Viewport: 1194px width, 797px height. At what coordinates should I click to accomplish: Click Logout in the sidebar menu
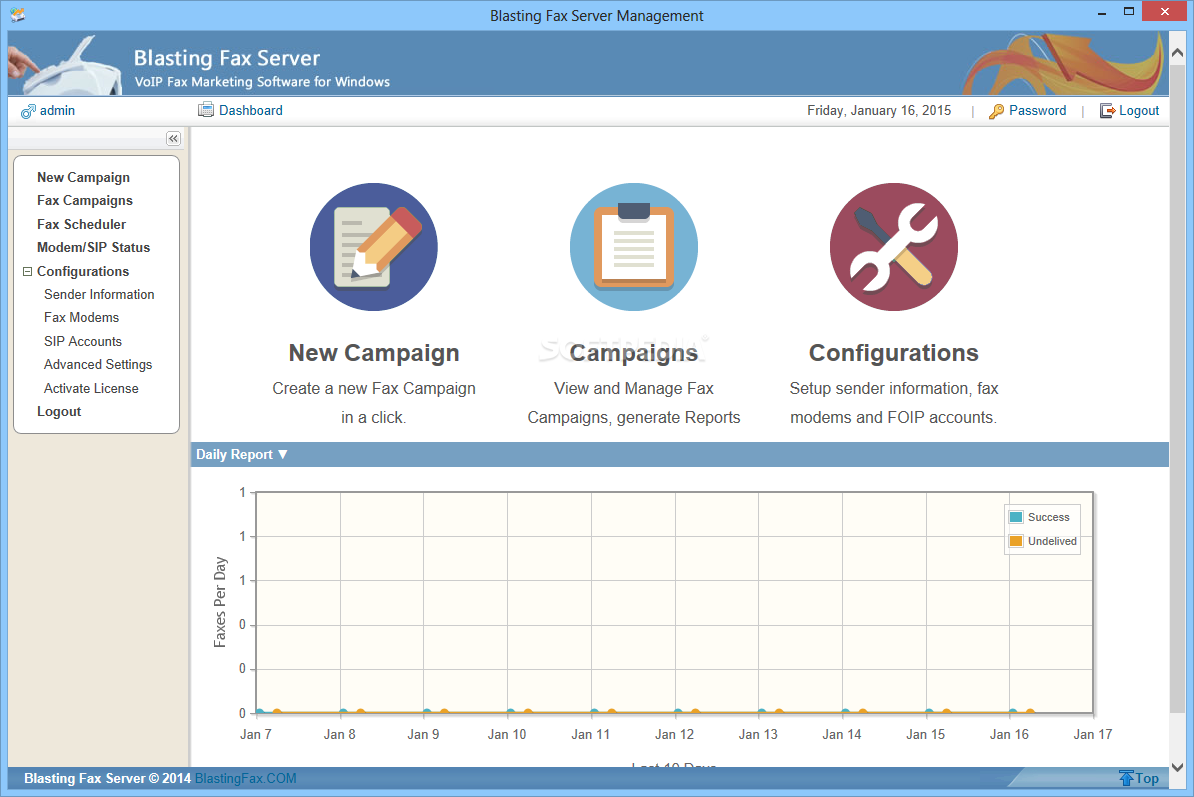click(x=59, y=412)
